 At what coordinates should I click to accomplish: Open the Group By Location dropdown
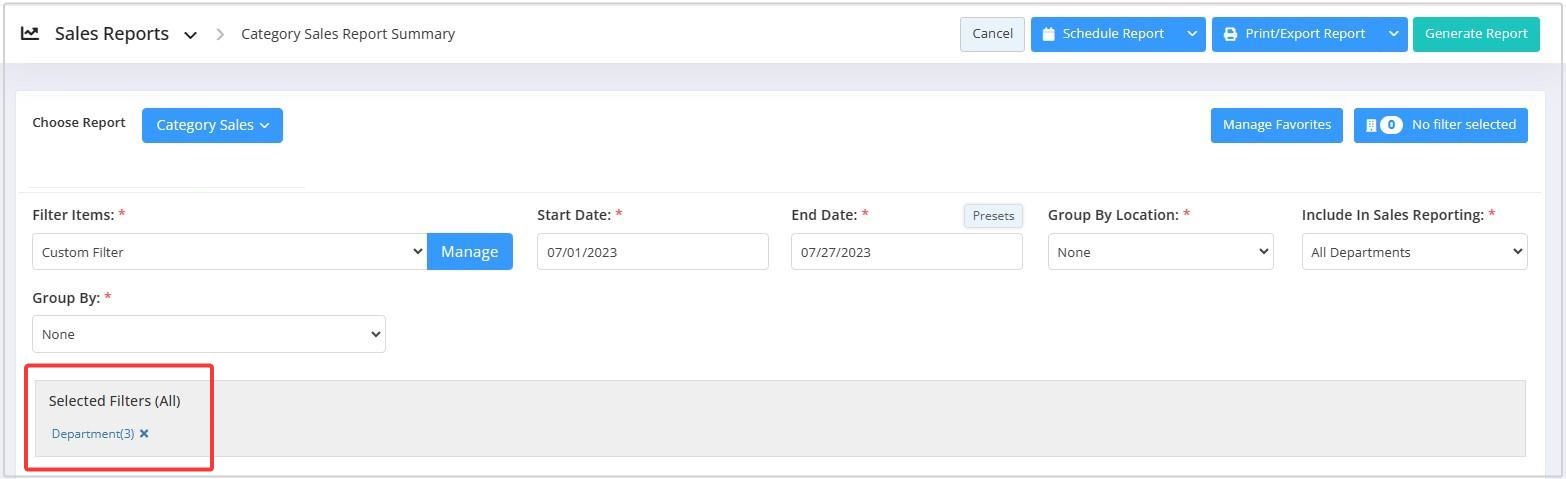coord(1160,252)
